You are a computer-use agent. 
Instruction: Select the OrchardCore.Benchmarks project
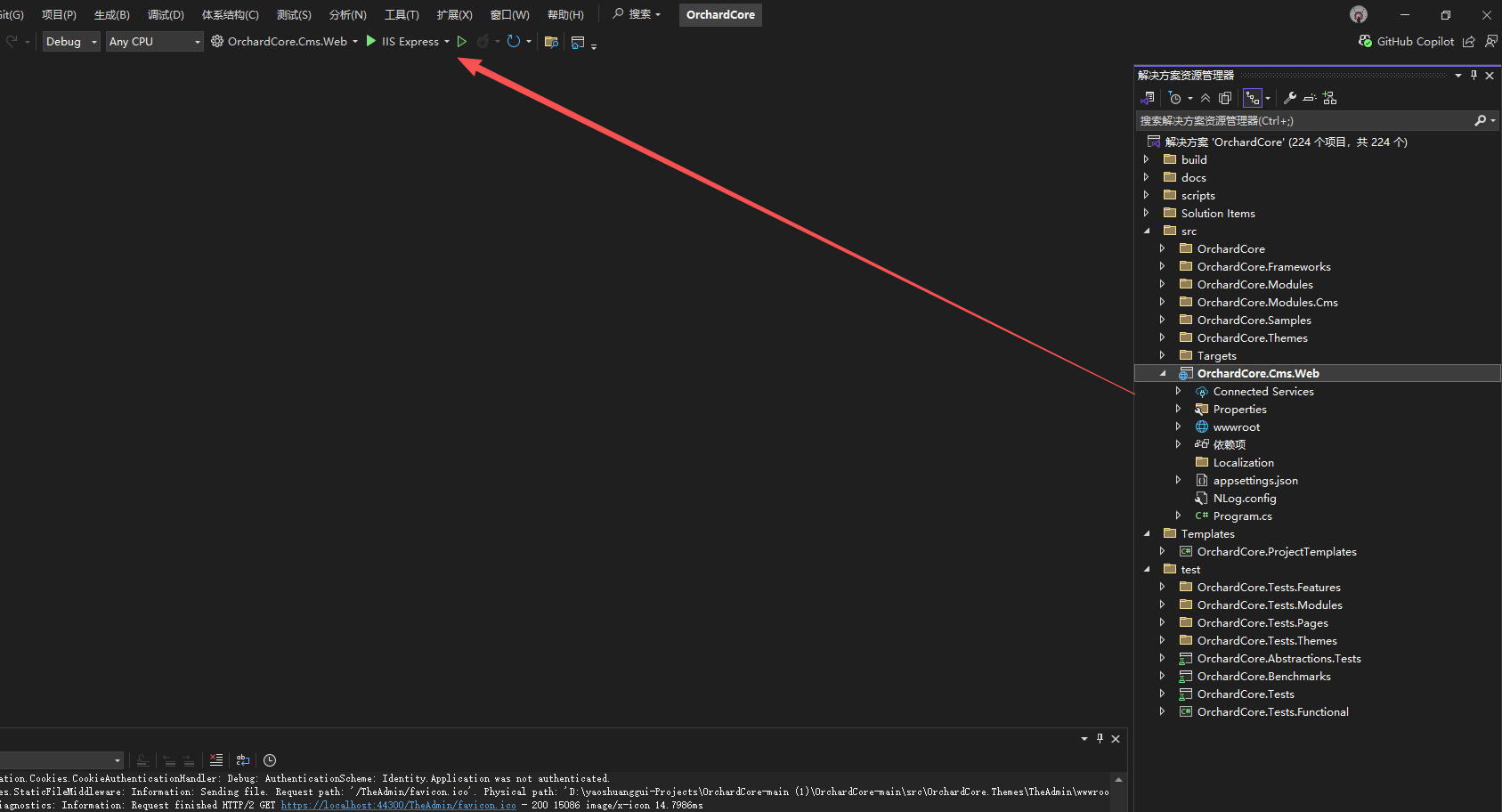point(1264,676)
